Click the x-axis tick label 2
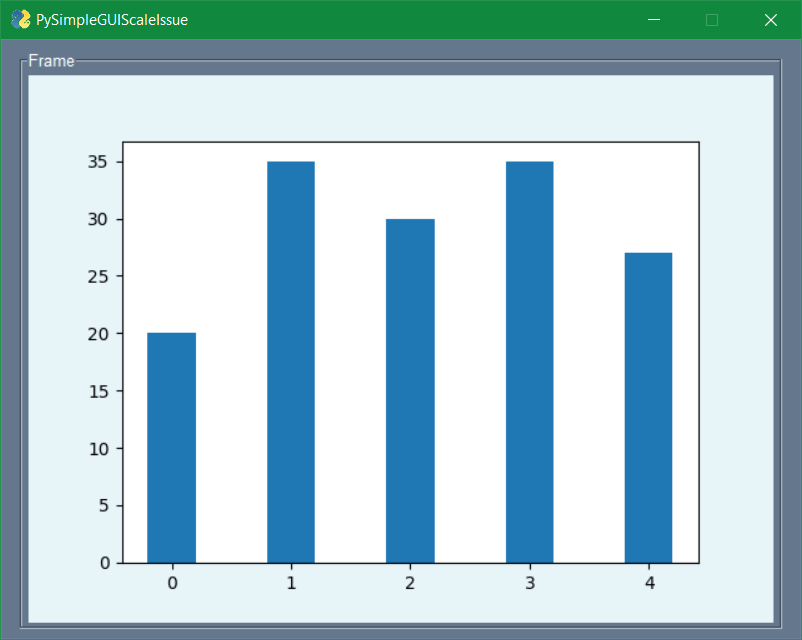 click(x=410, y=583)
